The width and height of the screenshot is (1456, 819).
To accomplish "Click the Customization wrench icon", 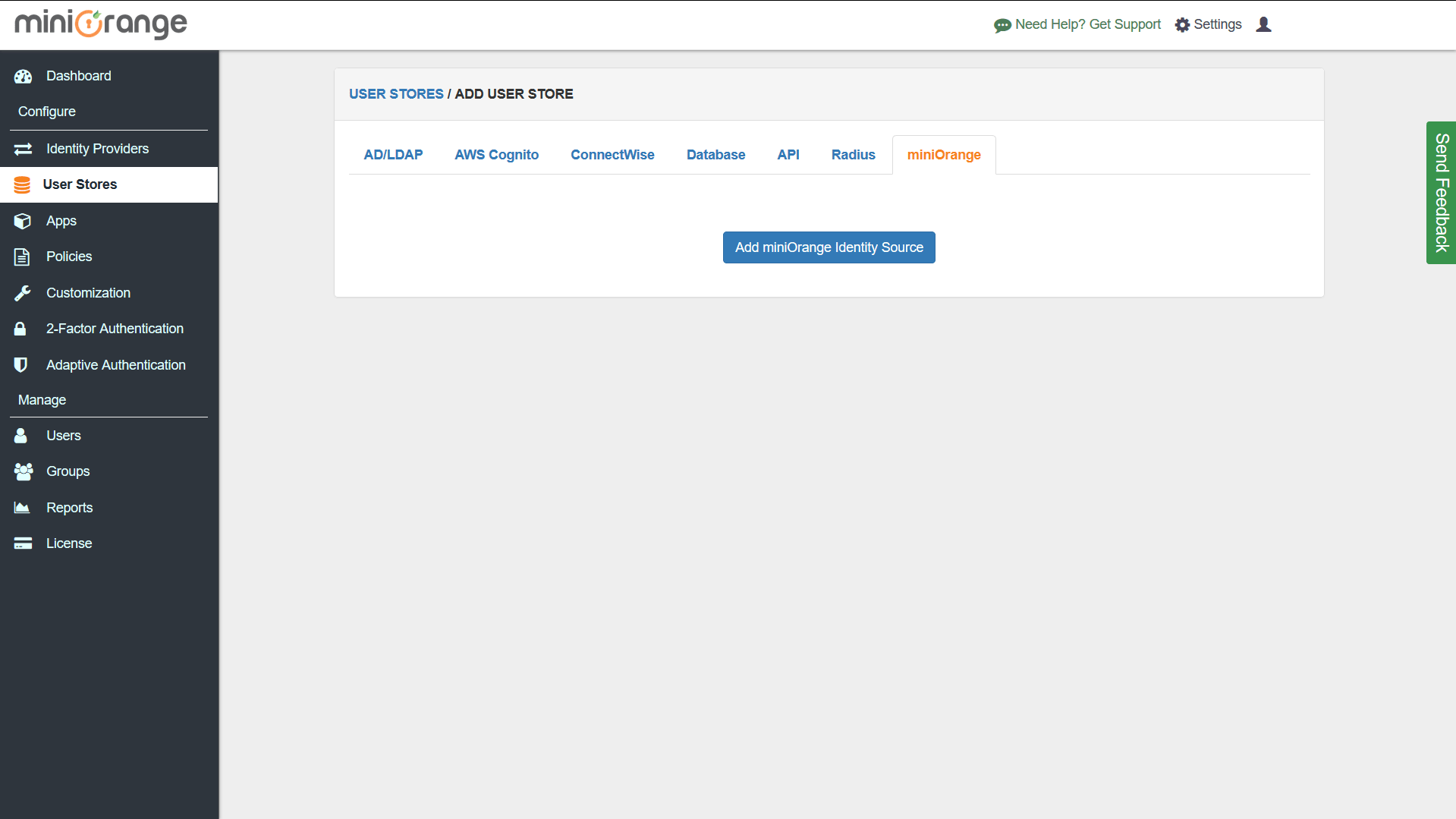I will (x=23, y=293).
